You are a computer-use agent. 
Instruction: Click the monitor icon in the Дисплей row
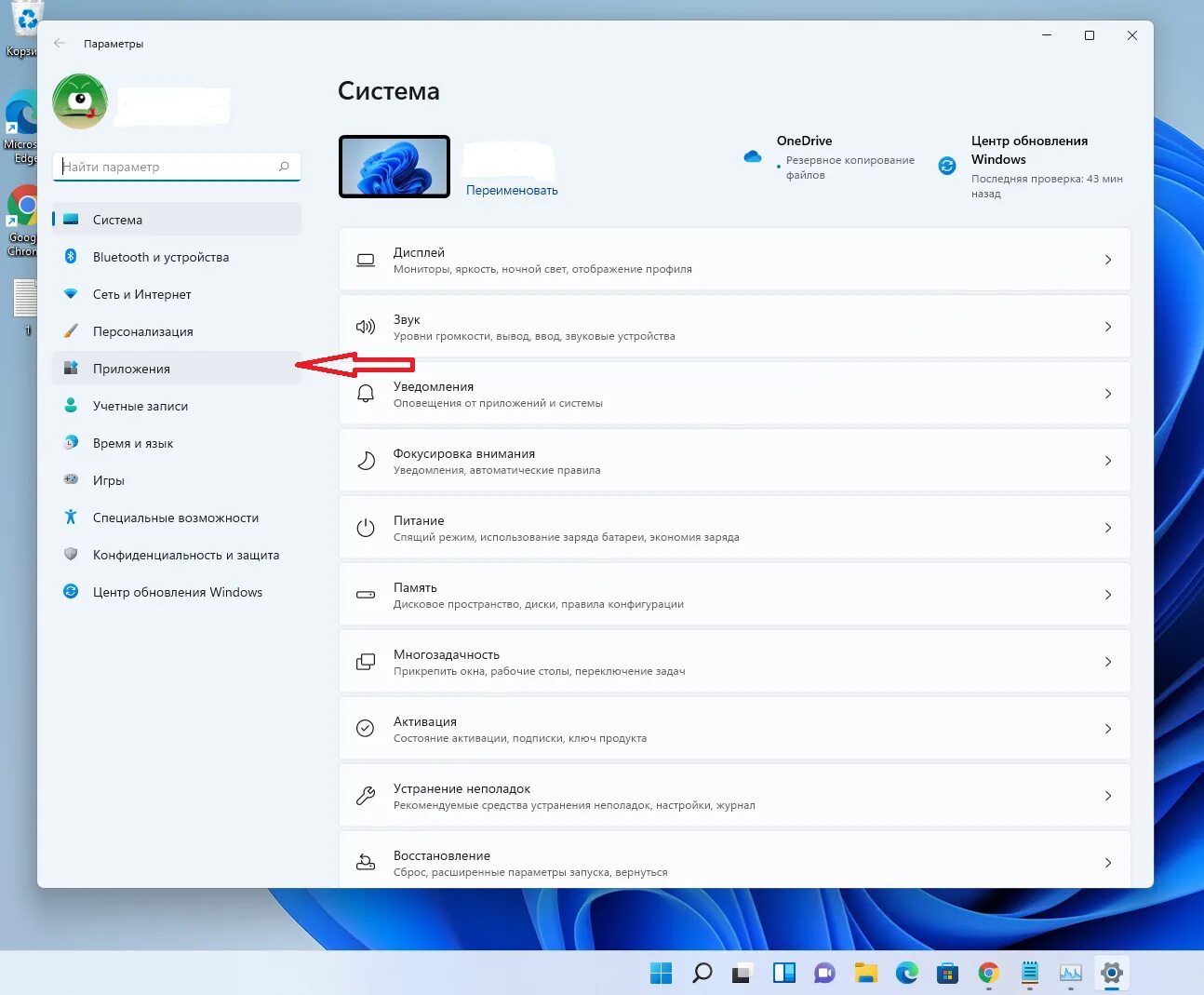pyautogui.click(x=366, y=260)
